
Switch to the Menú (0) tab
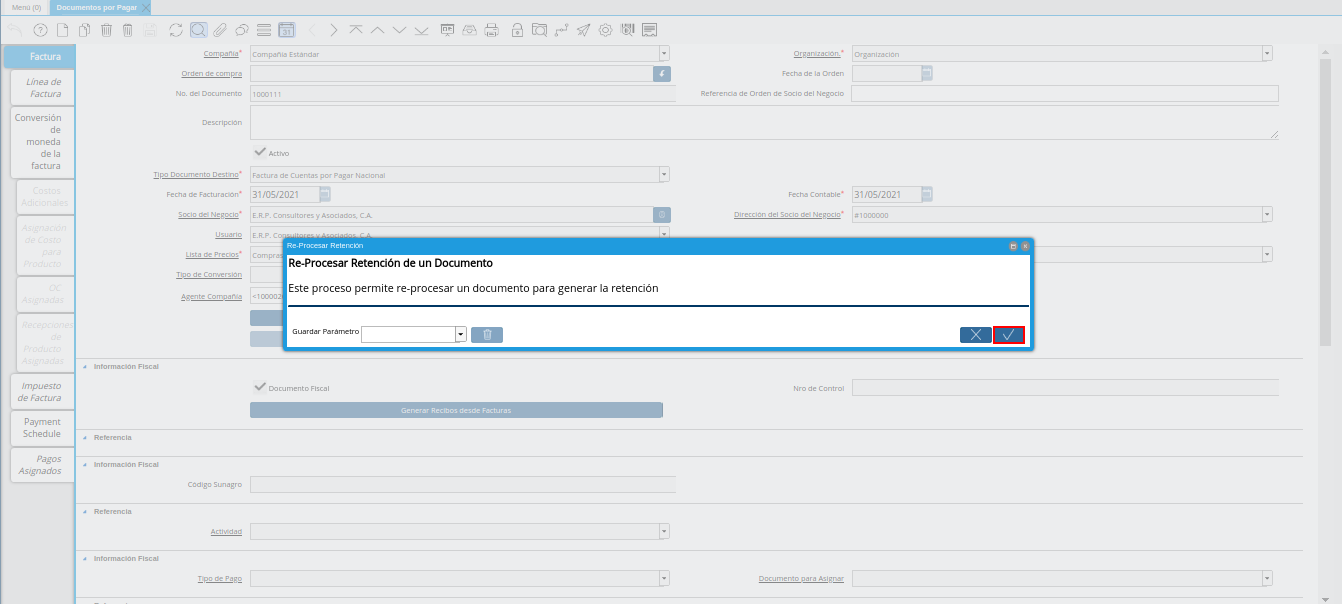point(26,7)
